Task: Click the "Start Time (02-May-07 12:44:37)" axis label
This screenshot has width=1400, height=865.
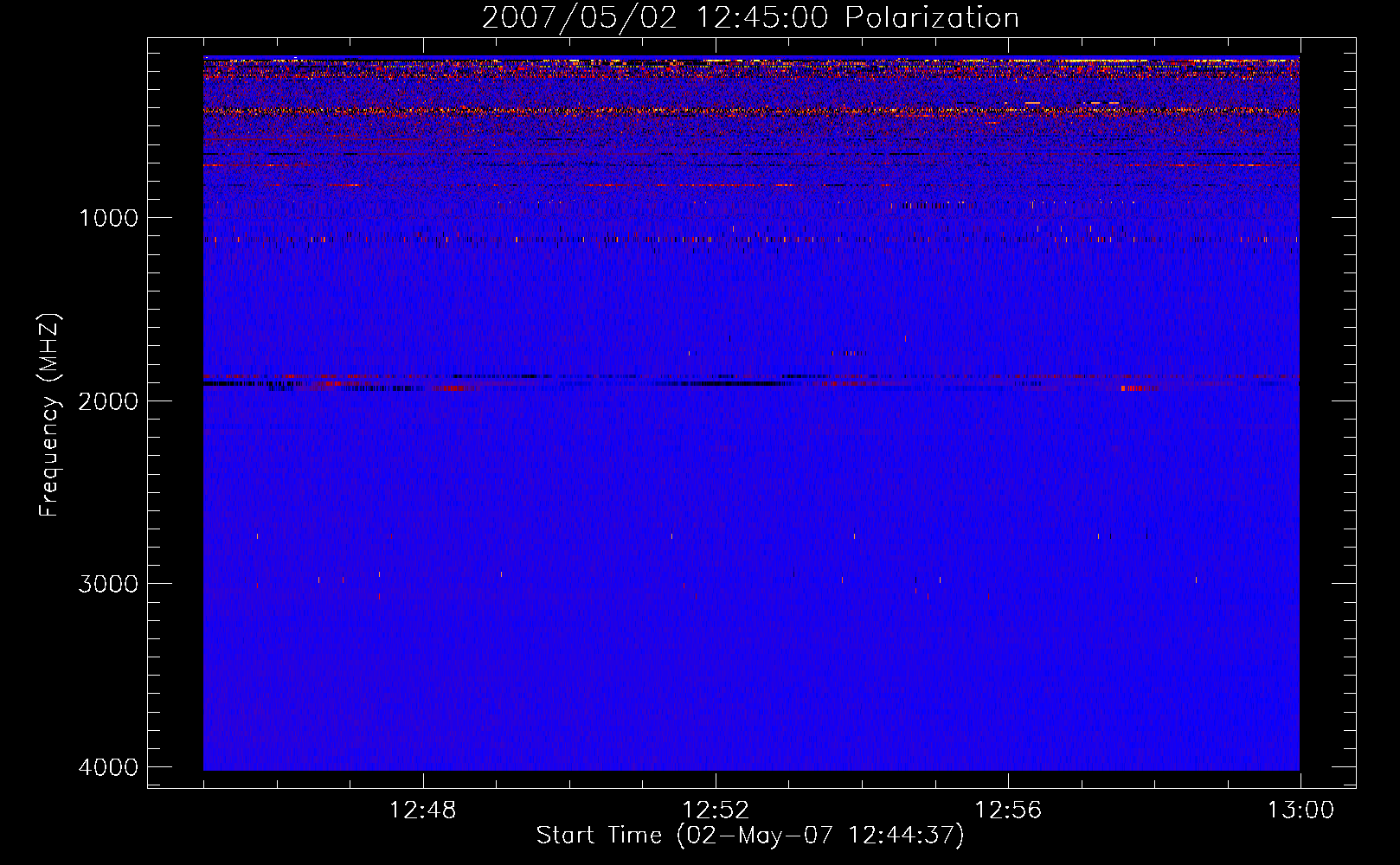Action: pyautogui.click(x=750, y=836)
